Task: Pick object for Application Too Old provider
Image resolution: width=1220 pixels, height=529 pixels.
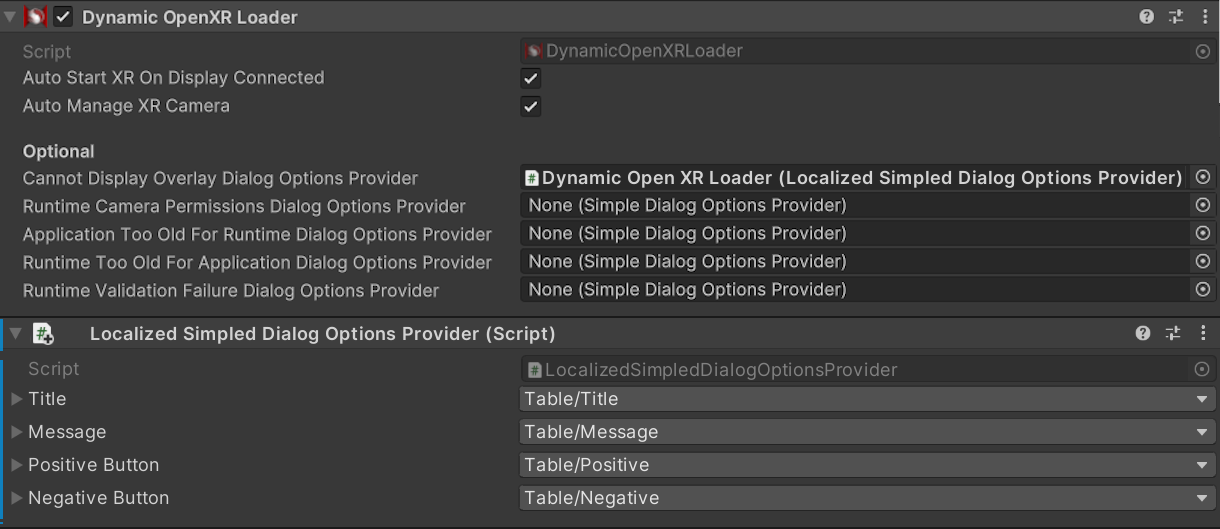Action: (x=1203, y=233)
